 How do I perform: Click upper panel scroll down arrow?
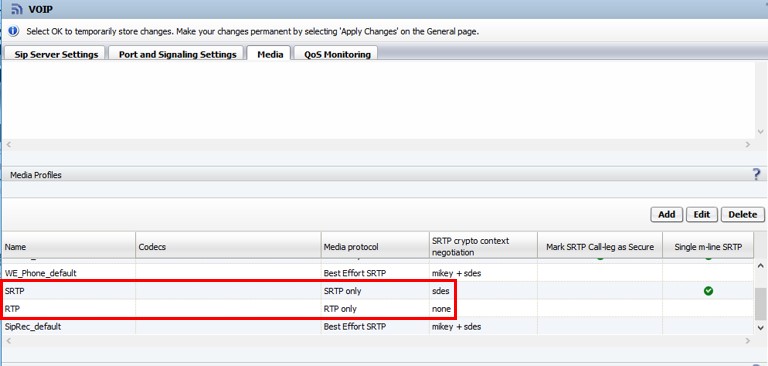point(760,132)
